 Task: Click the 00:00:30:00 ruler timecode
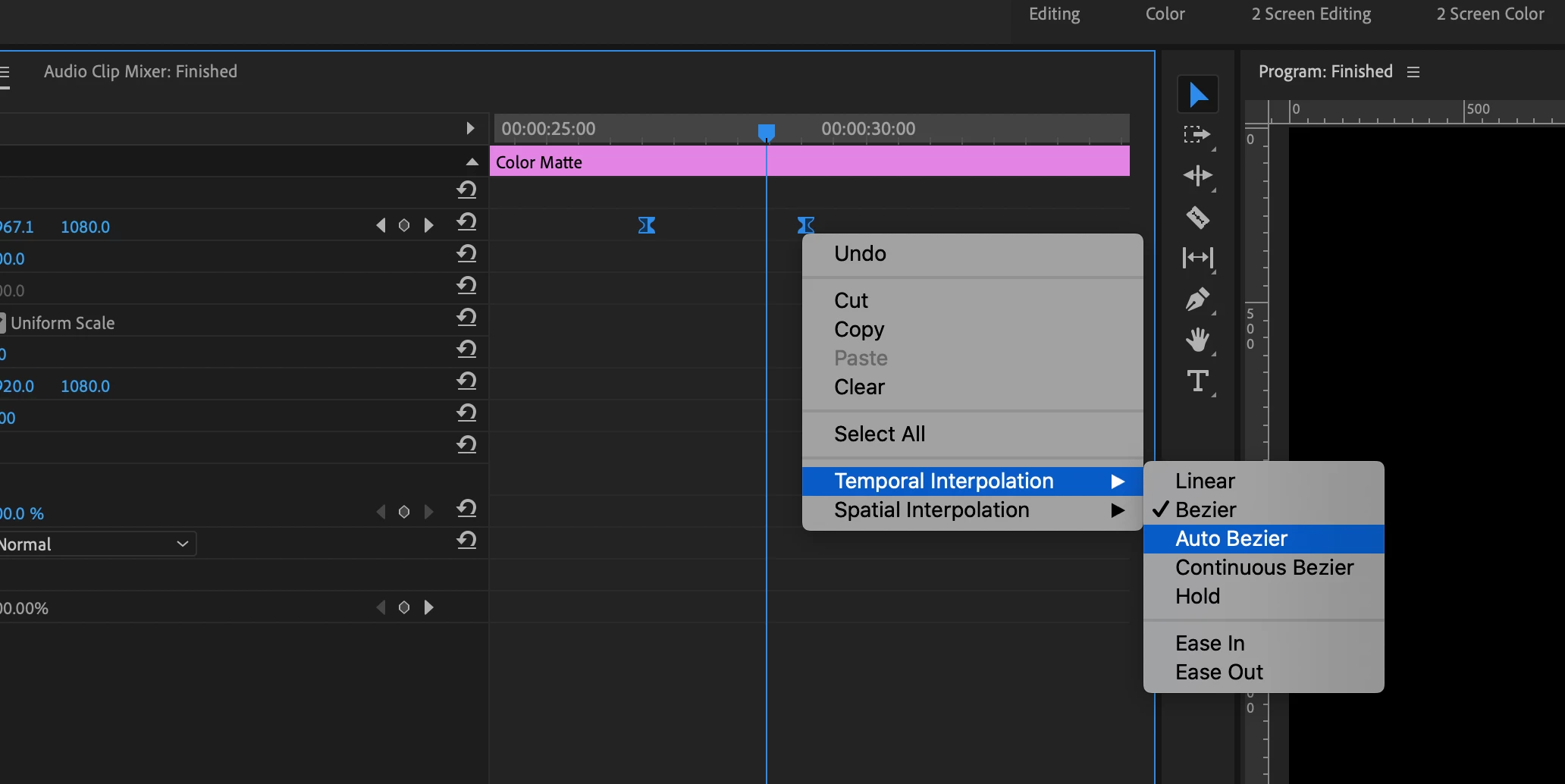[868, 129]
